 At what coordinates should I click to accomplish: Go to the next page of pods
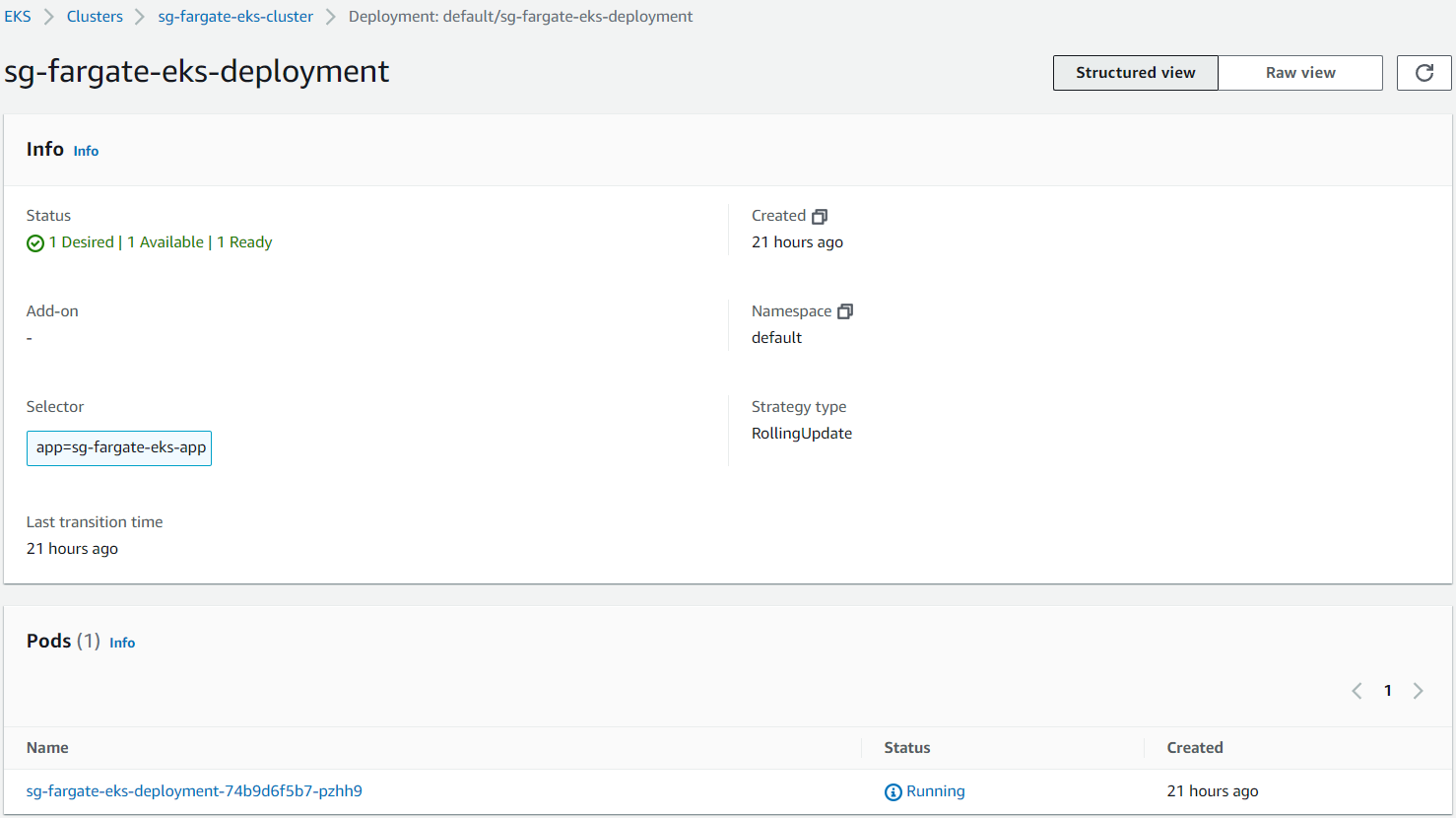(1419, 691)
